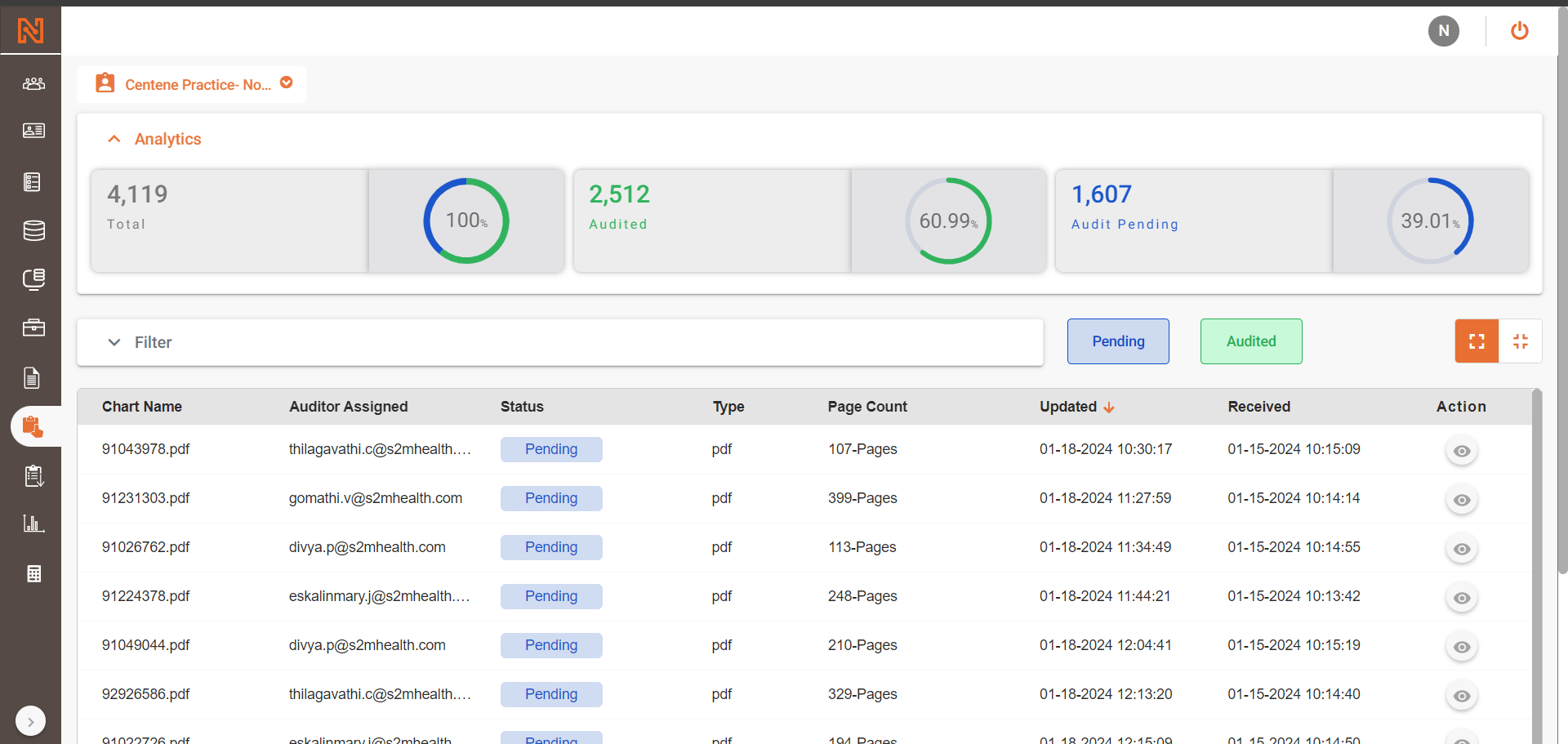This screenshot has width=1568, height=744.
Task: Sort by Chart Name column header
Action: (142, 407)
